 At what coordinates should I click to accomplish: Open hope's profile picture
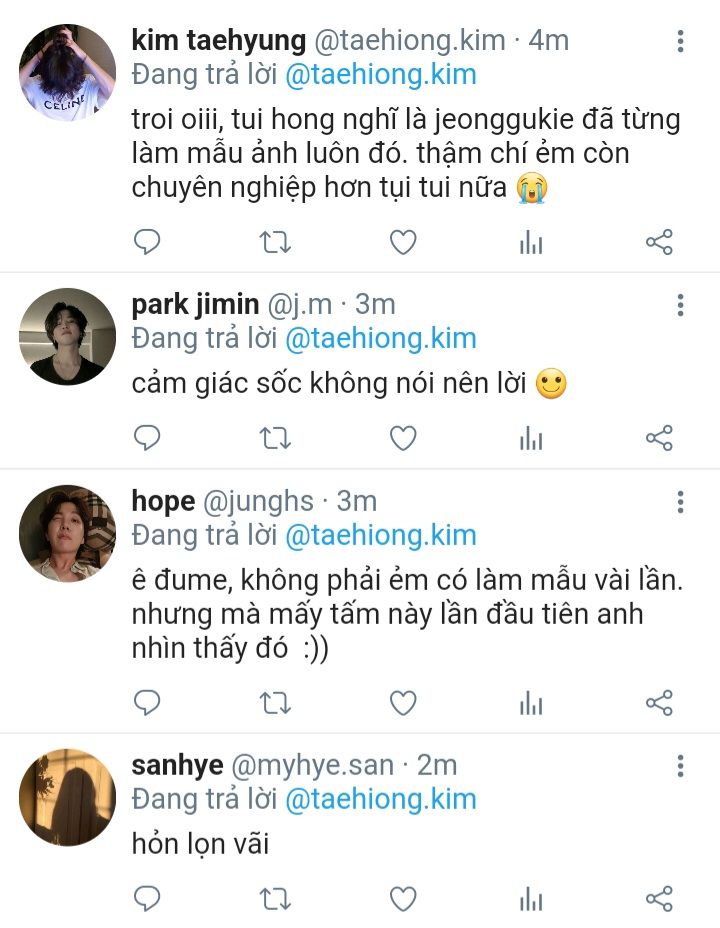click(x=67, y=533)
